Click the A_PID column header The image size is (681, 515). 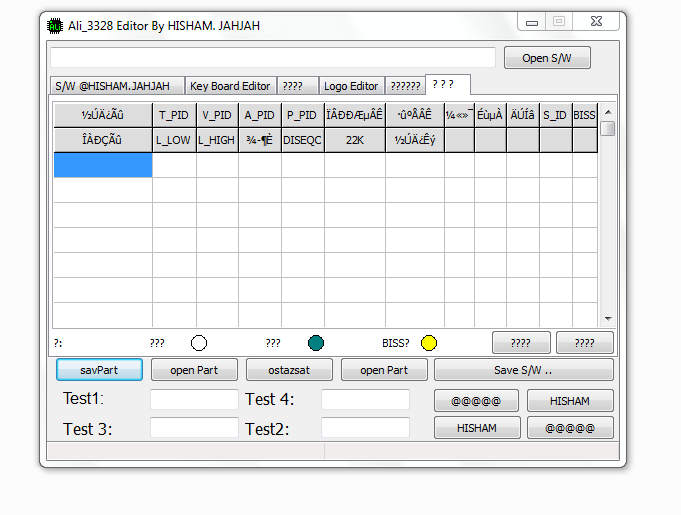coord(260,115)
